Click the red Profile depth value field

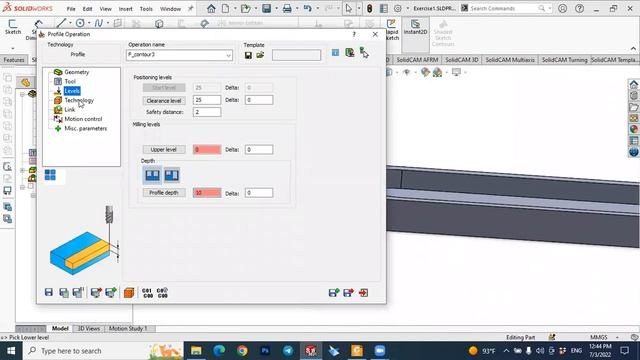point(207,193)
